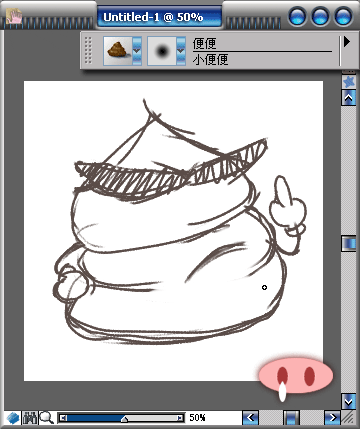Image resolution: width=360 pixels, height=429 pixels.
Task: Click the blue star icon above scrollbar
Action: point(349,81)
